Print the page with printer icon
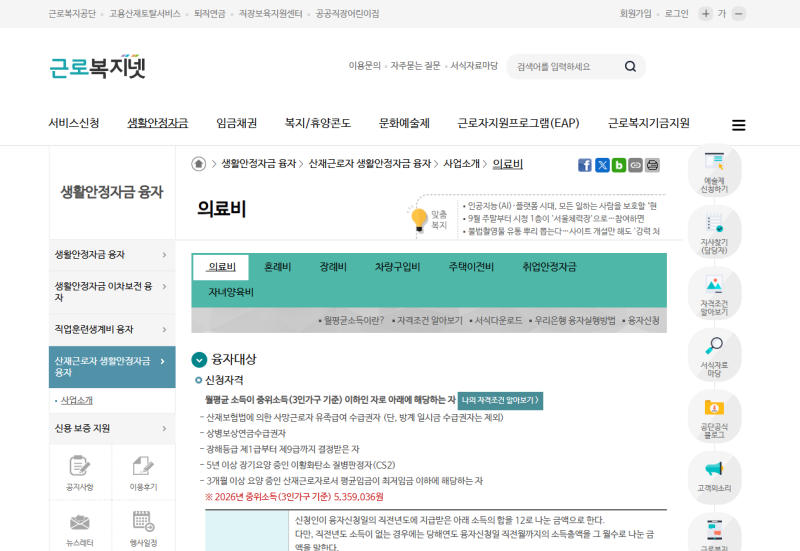The width and height of the screenshot is (800, 551). pos(652,165)
